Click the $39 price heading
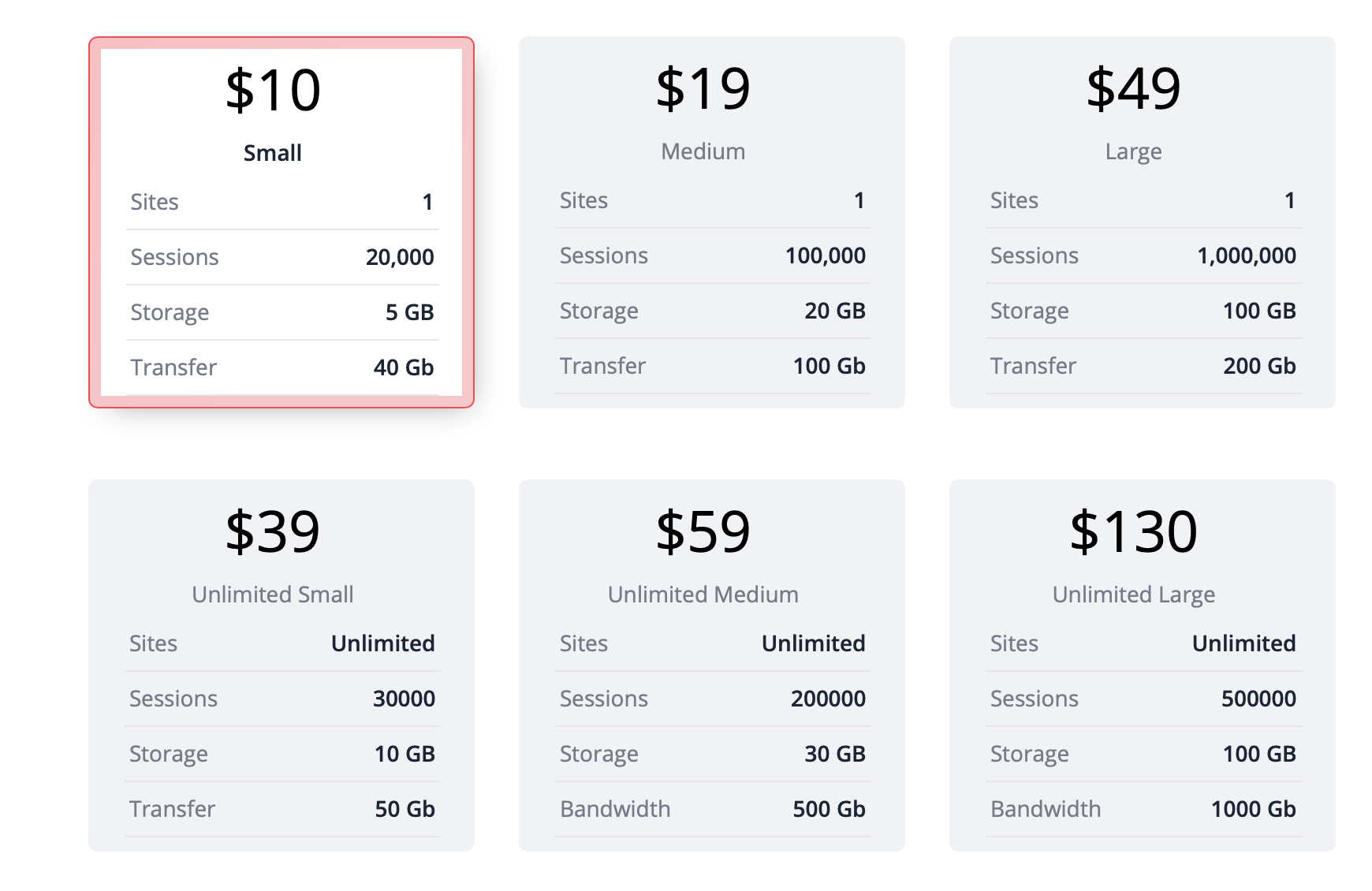The height and width of the screenshot is (891, 1372). [x=273, y=531]
